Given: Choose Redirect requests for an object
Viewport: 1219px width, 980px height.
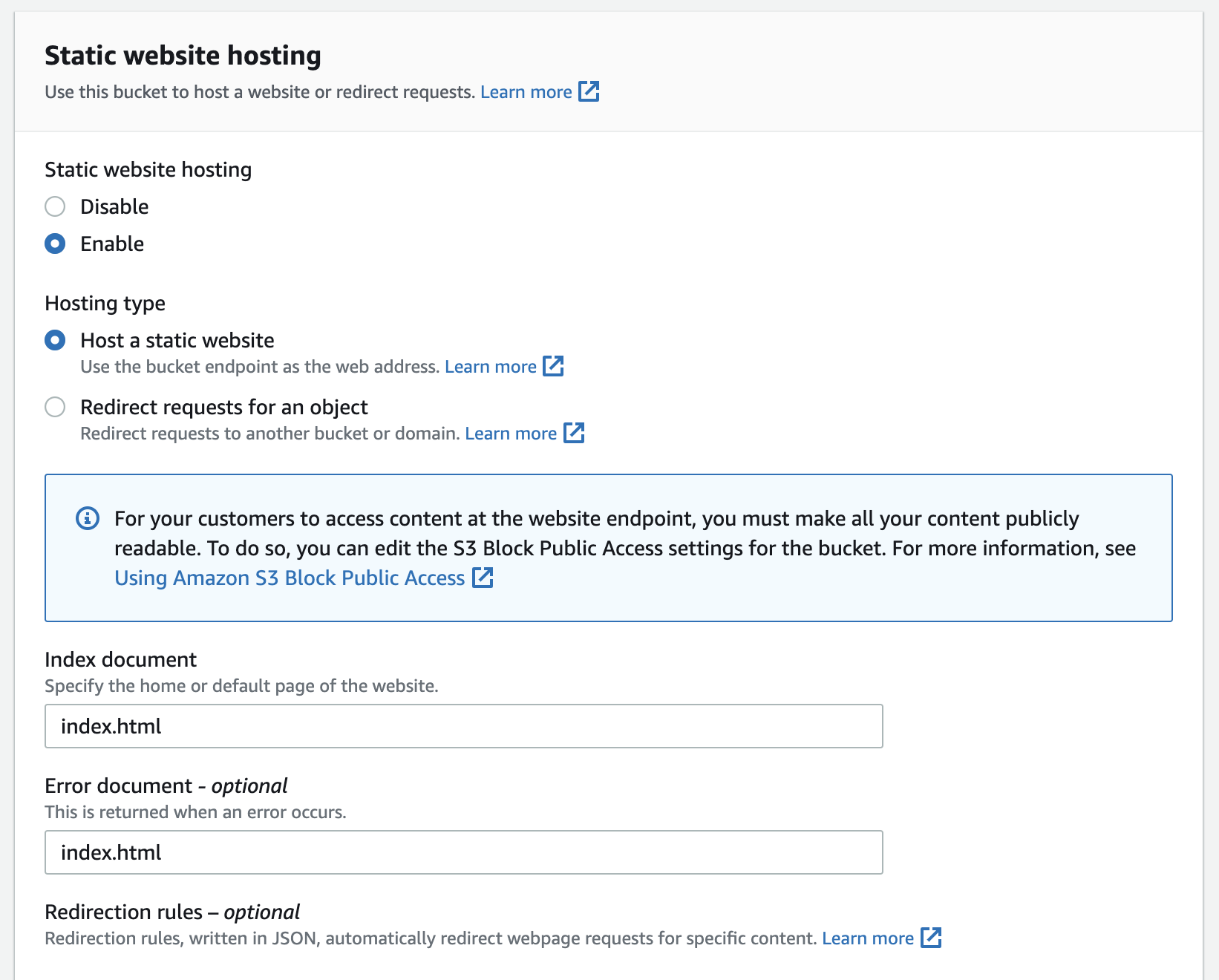Looking at the screenshot, I should (x=55, y=407).
